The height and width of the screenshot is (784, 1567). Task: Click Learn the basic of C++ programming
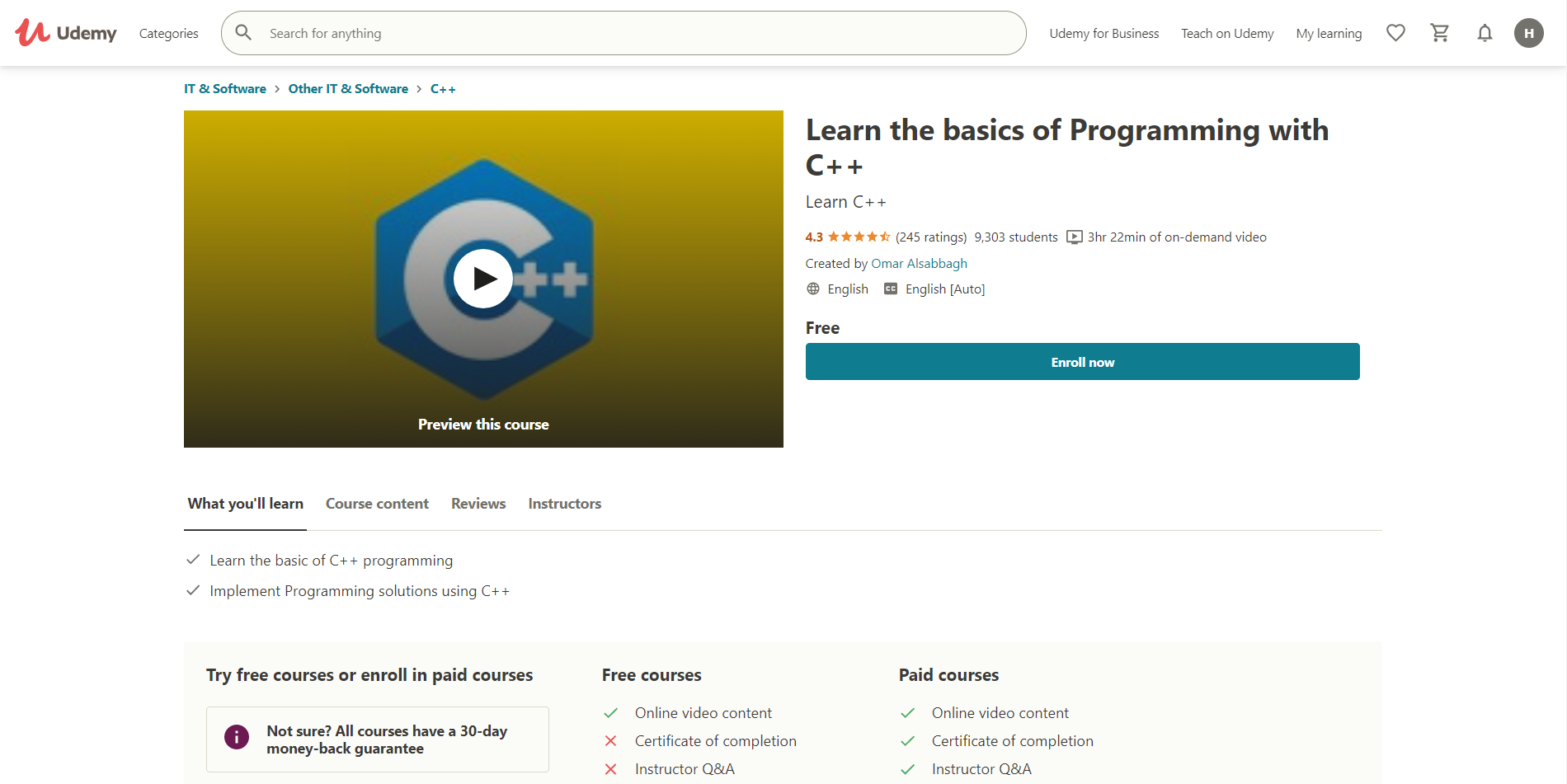[x=331, y=561]
